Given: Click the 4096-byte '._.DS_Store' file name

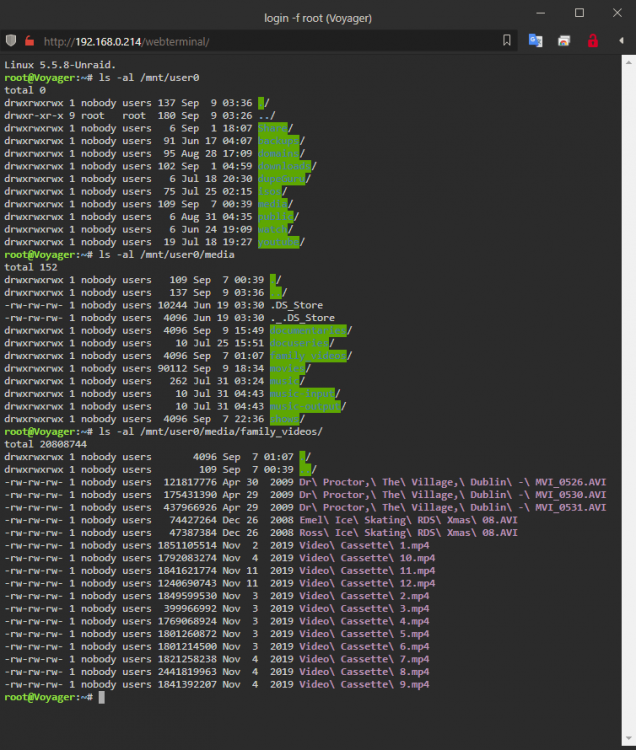Looking at the screenshot, I should [302, 318].
